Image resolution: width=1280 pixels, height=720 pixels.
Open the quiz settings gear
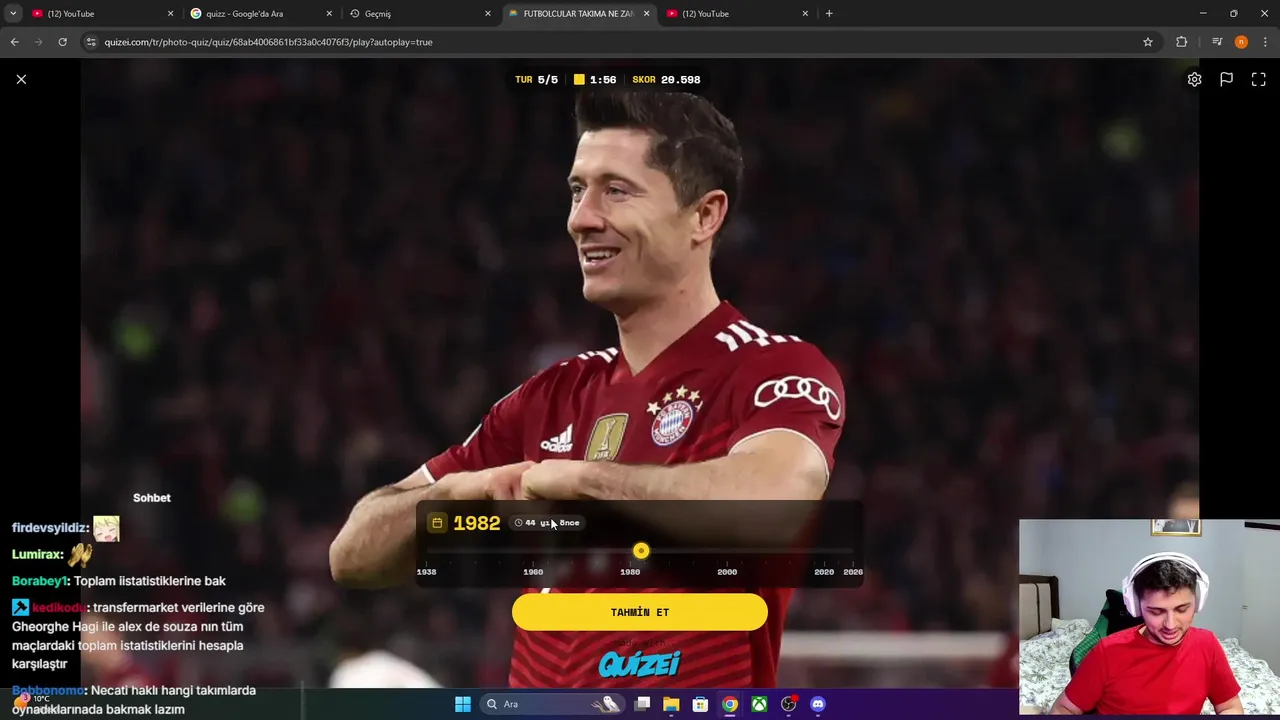(1194, 79)
